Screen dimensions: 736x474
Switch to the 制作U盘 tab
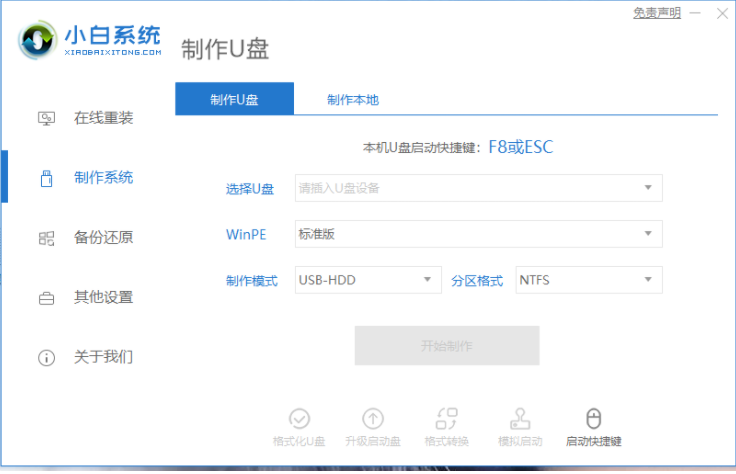click(234, 99)
